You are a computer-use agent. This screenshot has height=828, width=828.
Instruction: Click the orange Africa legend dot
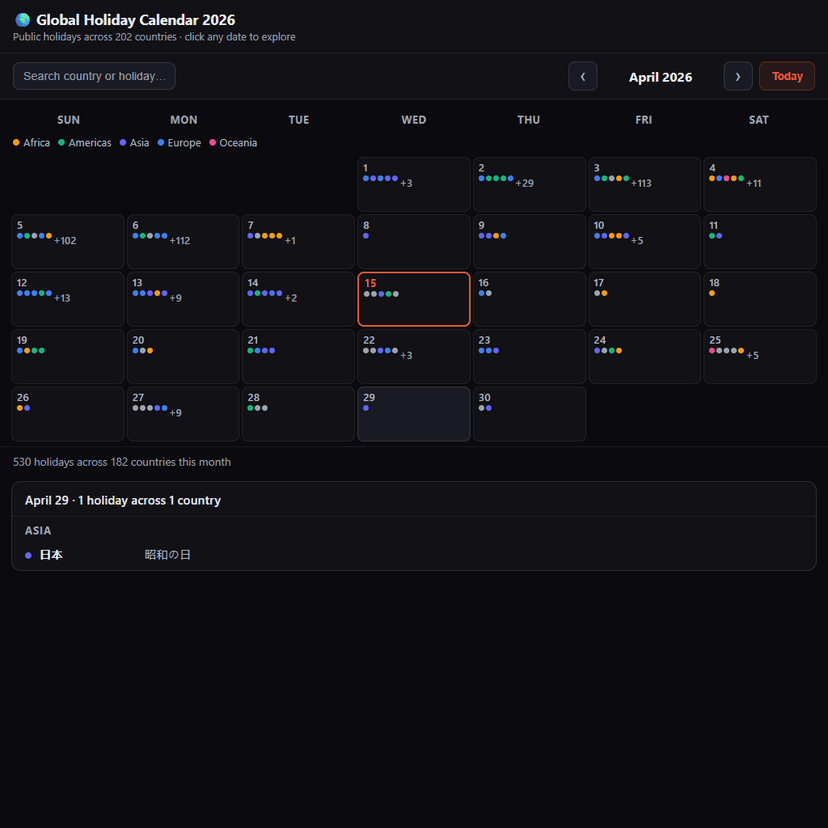click(x=16, y=143)
